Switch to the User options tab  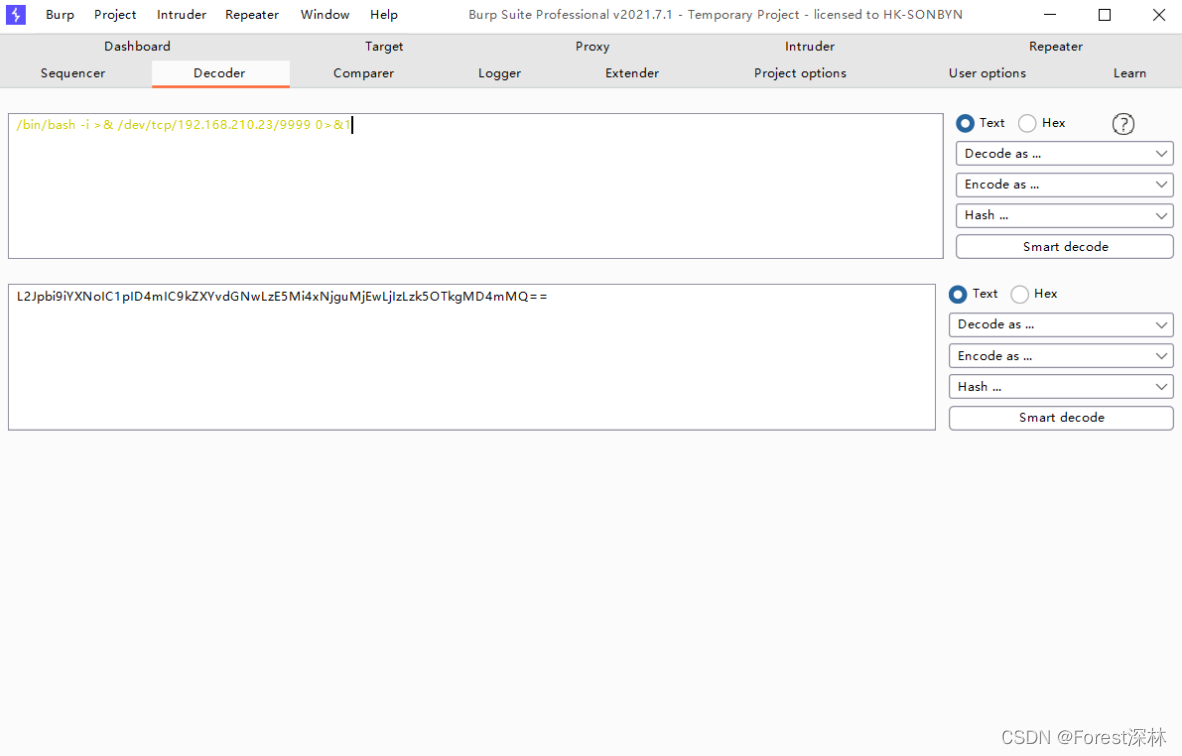point(987,73)
